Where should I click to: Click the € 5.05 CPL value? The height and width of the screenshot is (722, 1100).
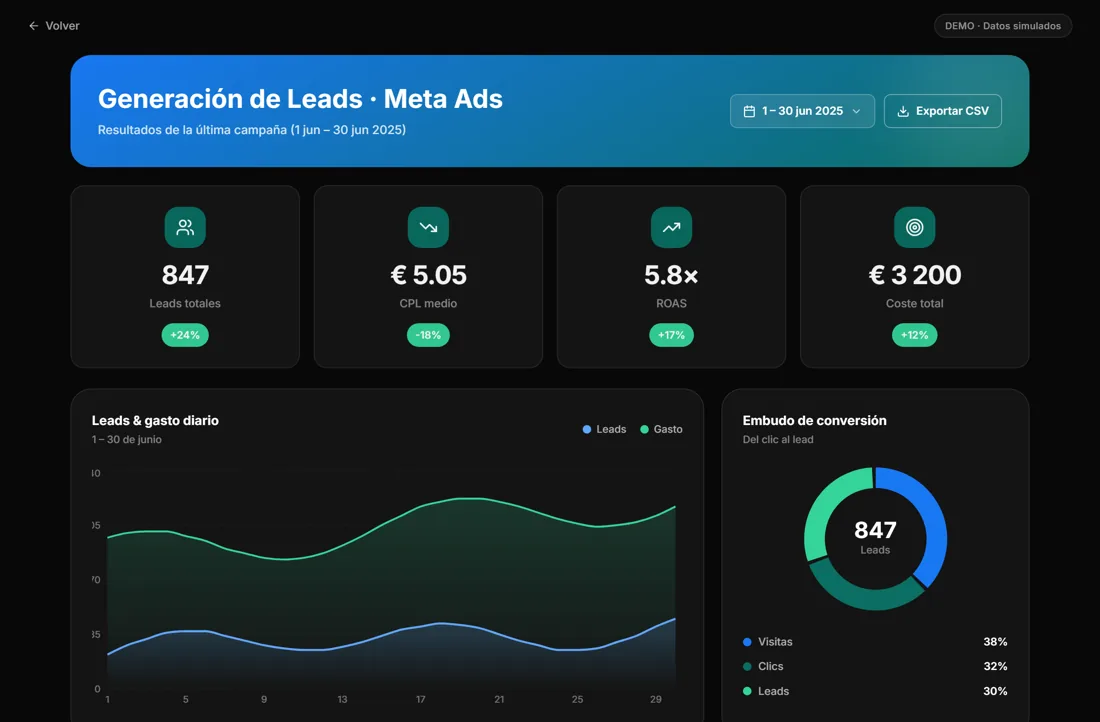tap(428, 274)
